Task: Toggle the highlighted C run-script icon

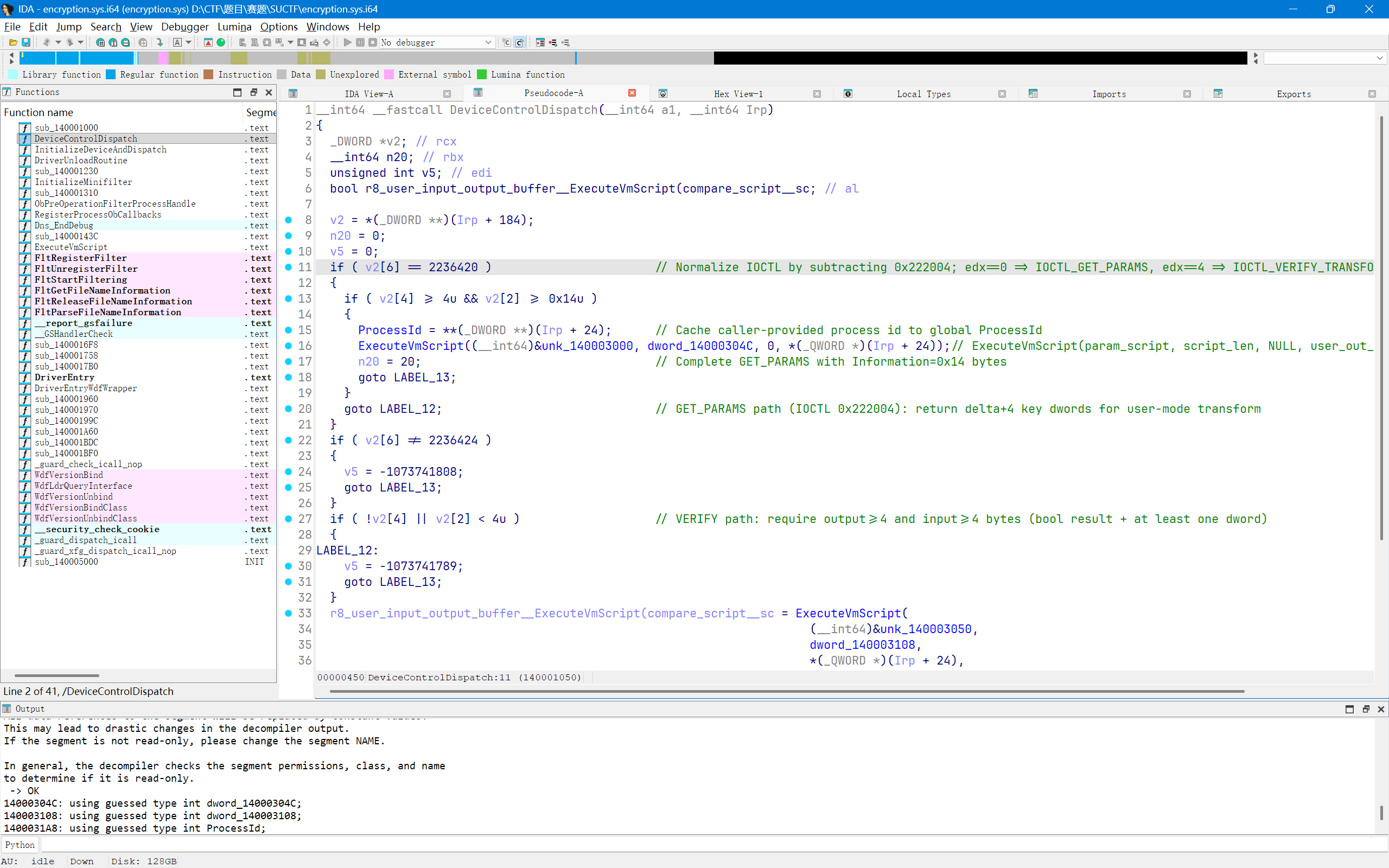Action: point(519,42)
